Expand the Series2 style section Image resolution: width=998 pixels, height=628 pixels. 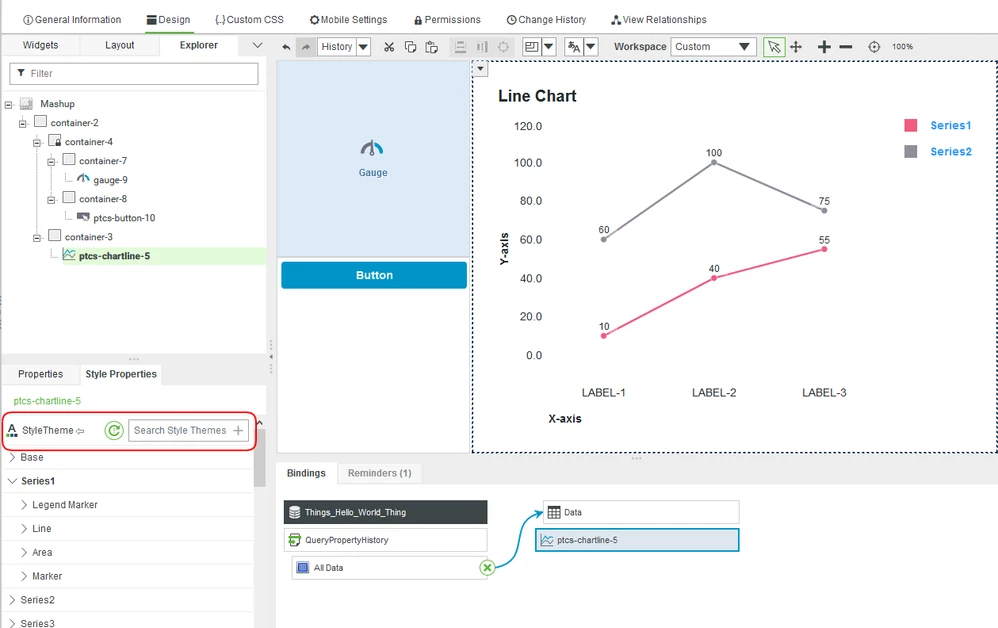click(12, 600)
